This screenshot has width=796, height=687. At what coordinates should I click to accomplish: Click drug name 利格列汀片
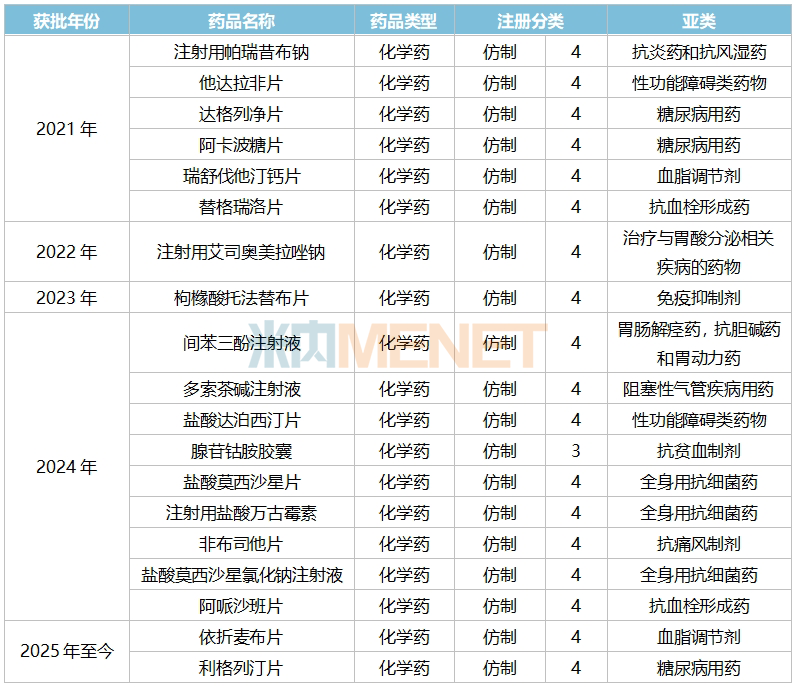coord(242,668)
